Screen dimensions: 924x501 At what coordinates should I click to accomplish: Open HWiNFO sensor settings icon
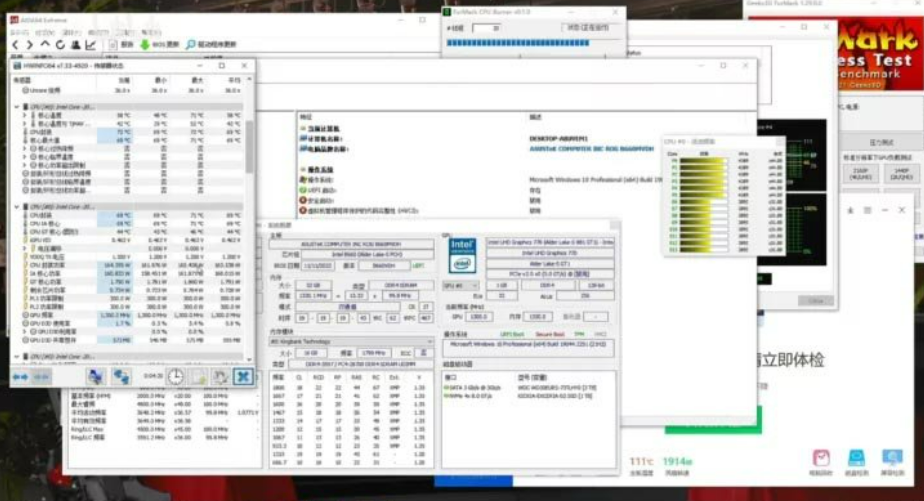(x=220, y=377)
